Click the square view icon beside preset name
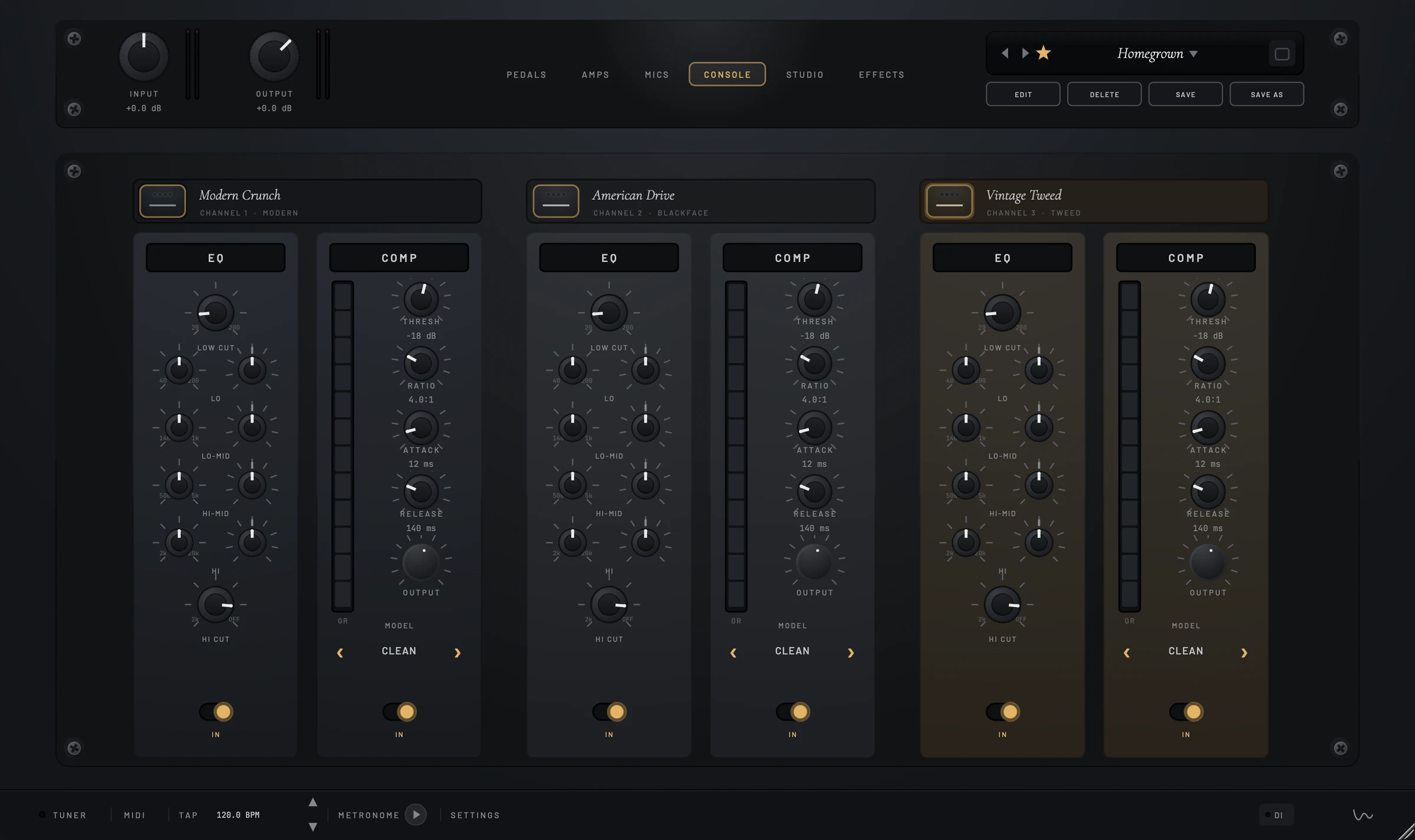Screen dimensions: 1415x840 1282,54
